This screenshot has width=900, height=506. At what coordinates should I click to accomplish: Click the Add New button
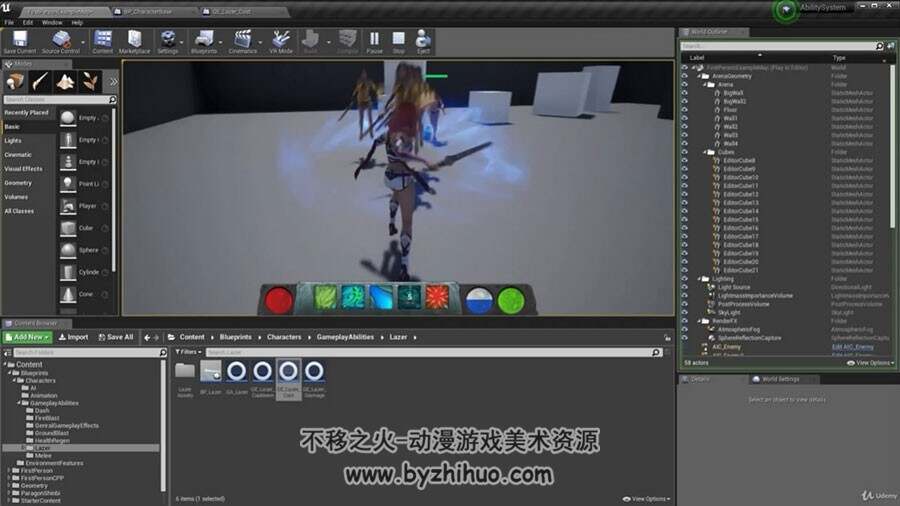[x=27, y=337]
